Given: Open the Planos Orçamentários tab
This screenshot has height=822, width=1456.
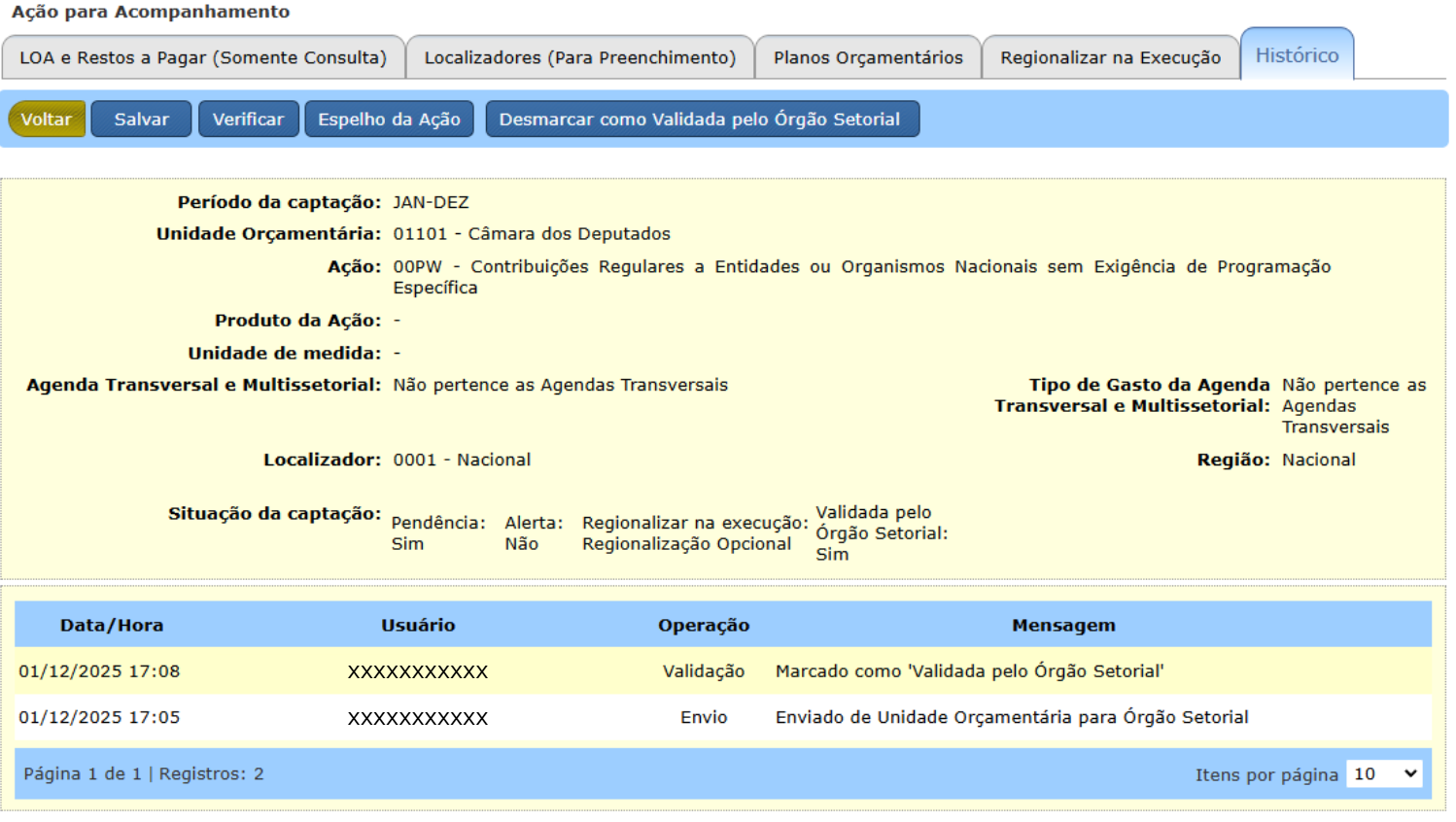Looking at the screenshot, I should [867, 58].
